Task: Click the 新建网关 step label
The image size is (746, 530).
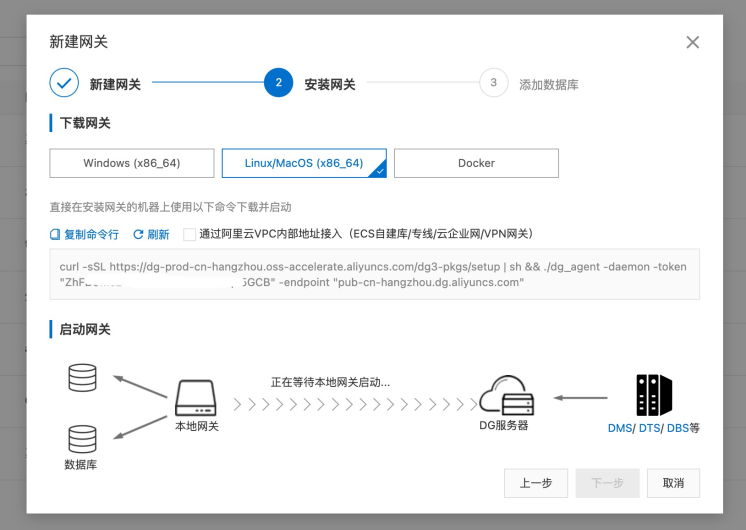Action: 115,85
